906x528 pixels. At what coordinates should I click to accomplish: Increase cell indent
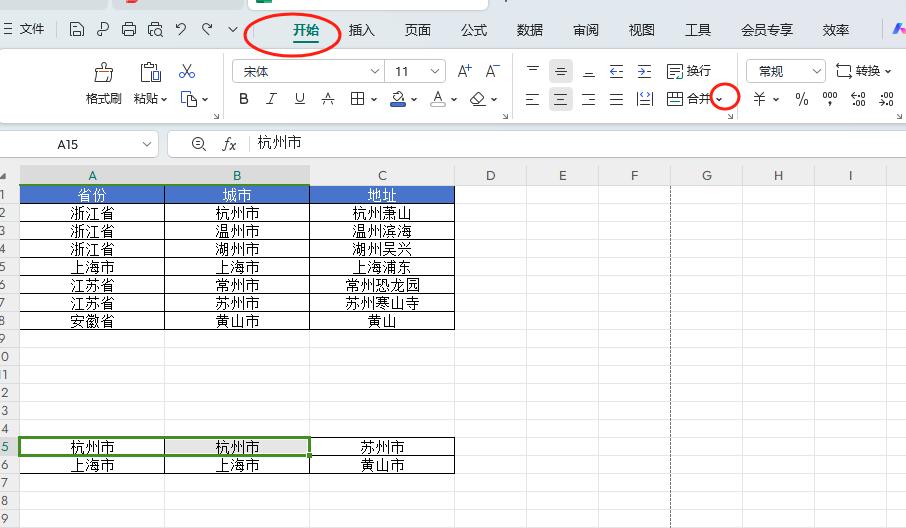[644, 71]
